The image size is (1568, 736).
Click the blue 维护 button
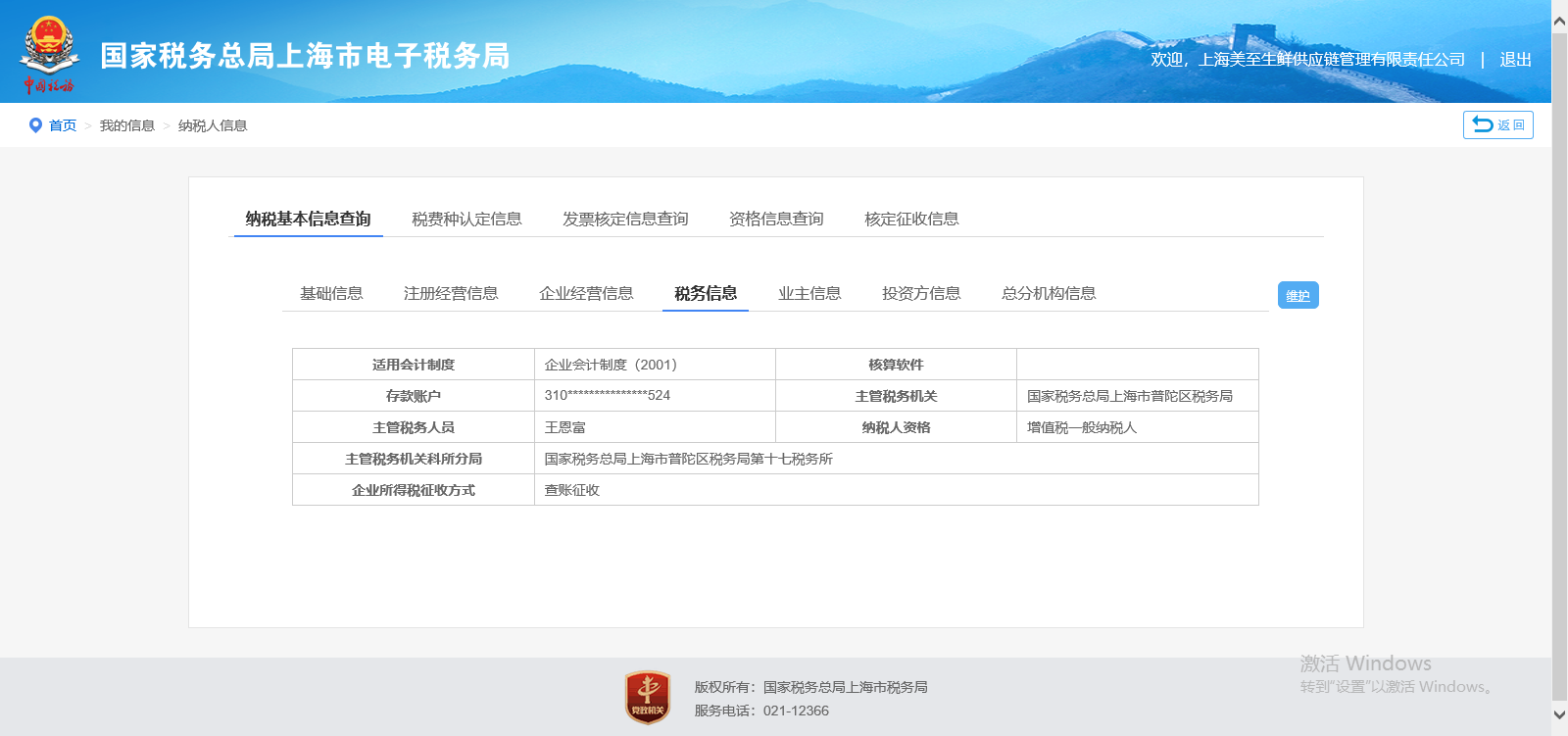[x=1298, y=295]
